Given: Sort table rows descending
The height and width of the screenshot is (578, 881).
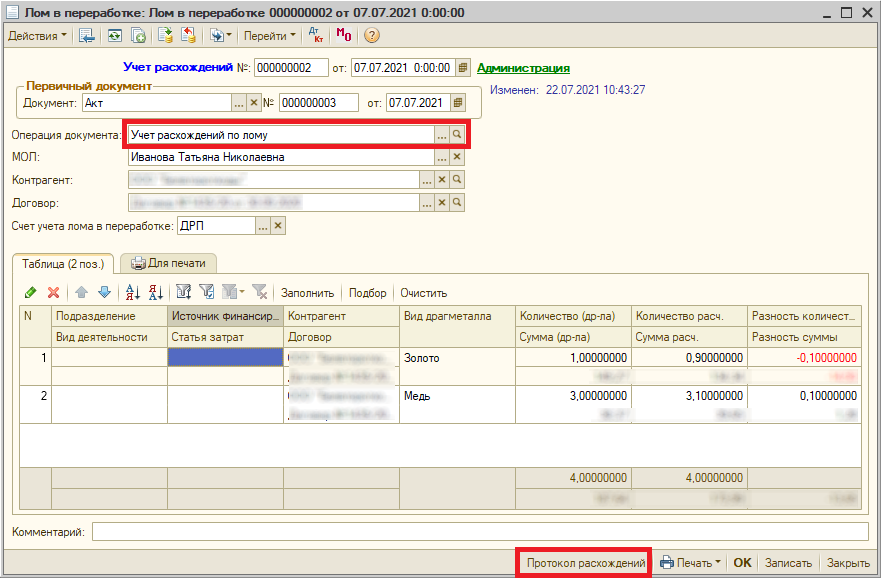Looking at the screenshot, I should [x=155, y=293].
